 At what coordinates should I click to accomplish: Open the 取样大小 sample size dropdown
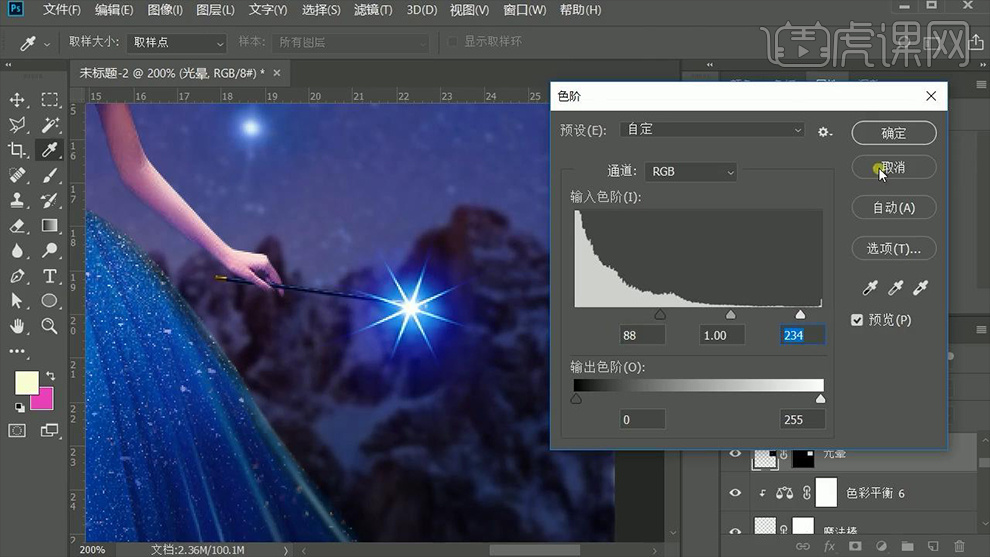[177, 42]
